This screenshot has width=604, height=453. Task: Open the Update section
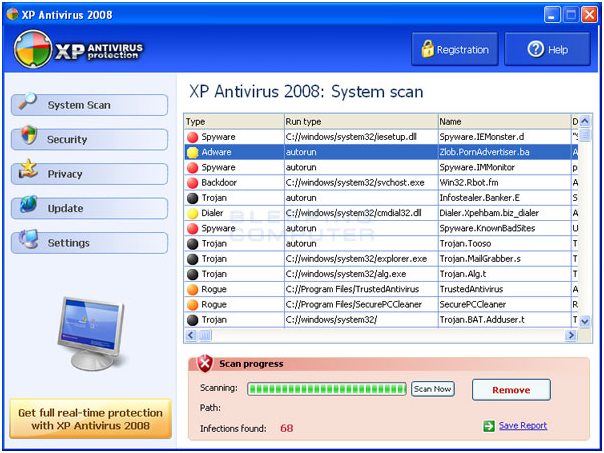(89, 208)
